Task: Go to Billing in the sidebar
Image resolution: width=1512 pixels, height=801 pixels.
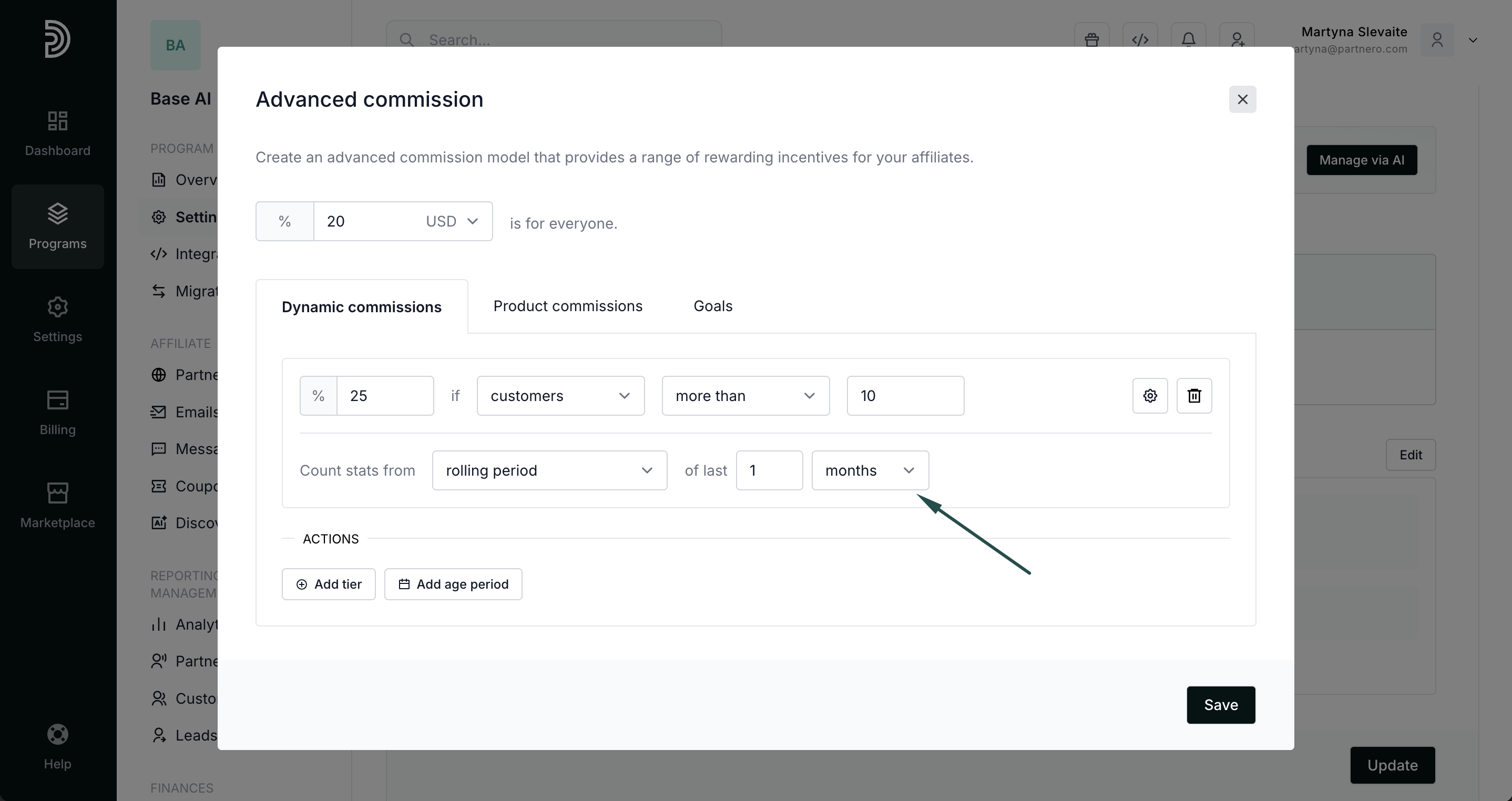Action: click(x=57, y=413)
